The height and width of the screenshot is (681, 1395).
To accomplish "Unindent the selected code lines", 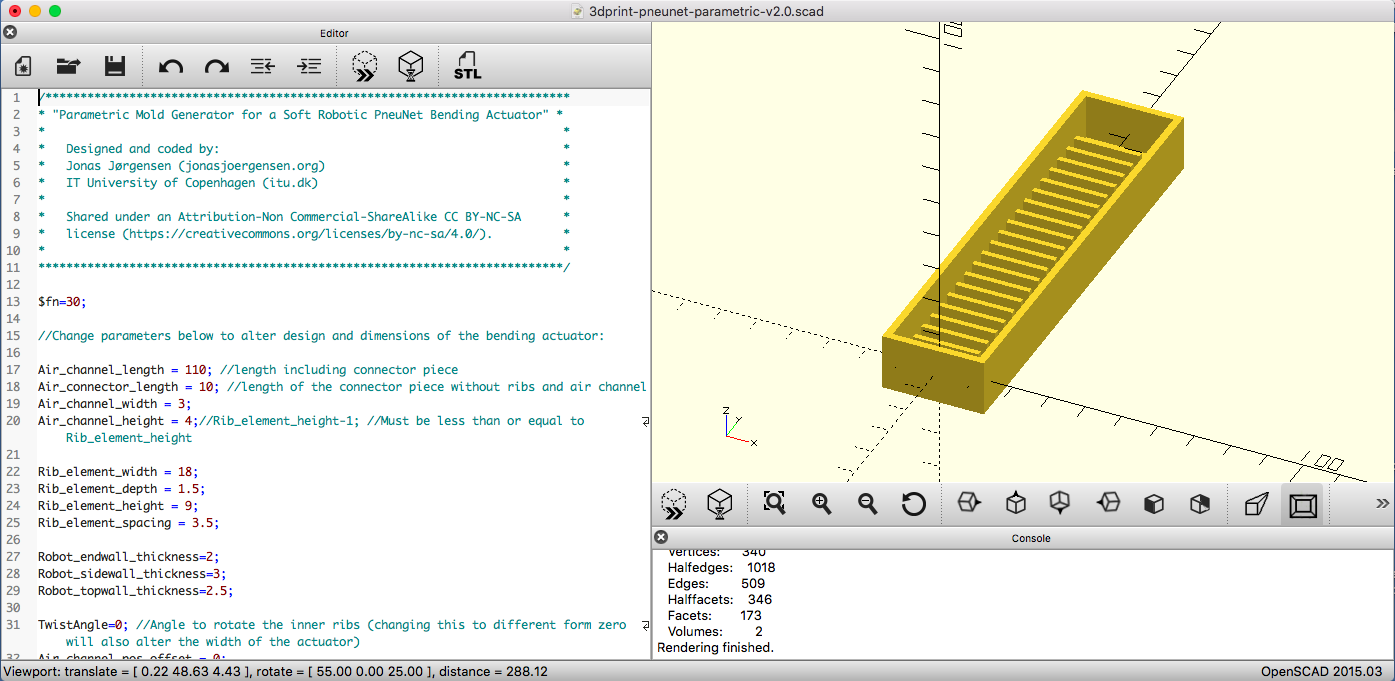I will 262,67.
